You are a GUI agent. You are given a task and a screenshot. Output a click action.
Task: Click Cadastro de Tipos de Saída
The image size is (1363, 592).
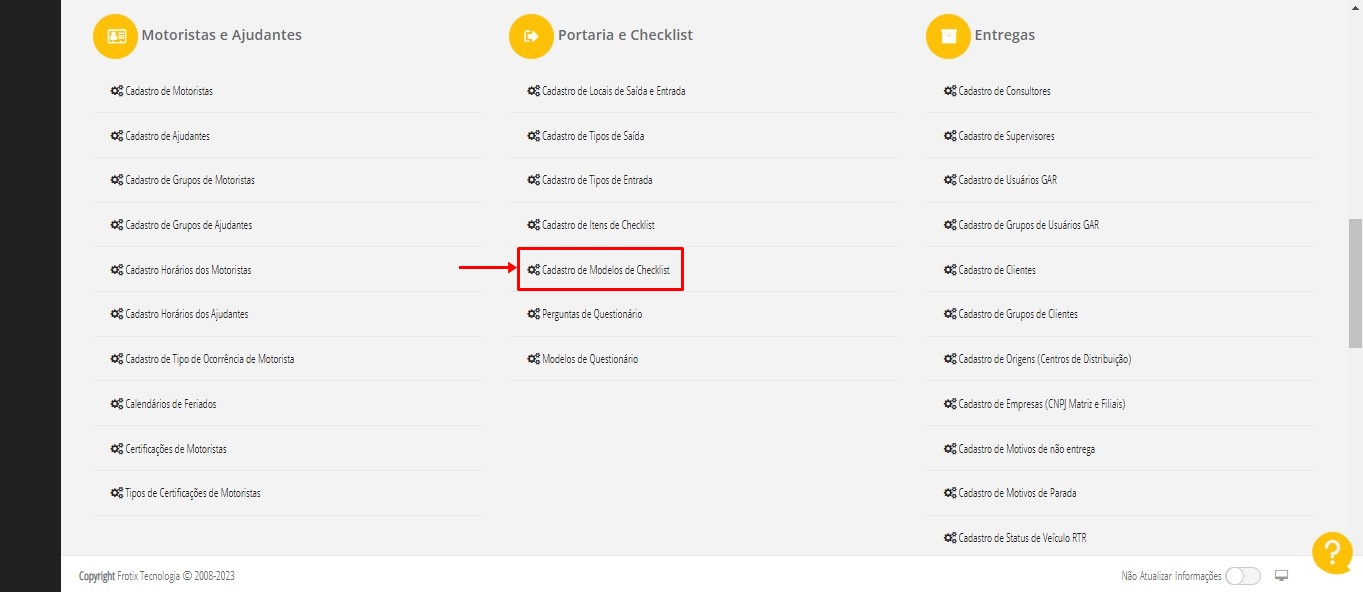592,136
